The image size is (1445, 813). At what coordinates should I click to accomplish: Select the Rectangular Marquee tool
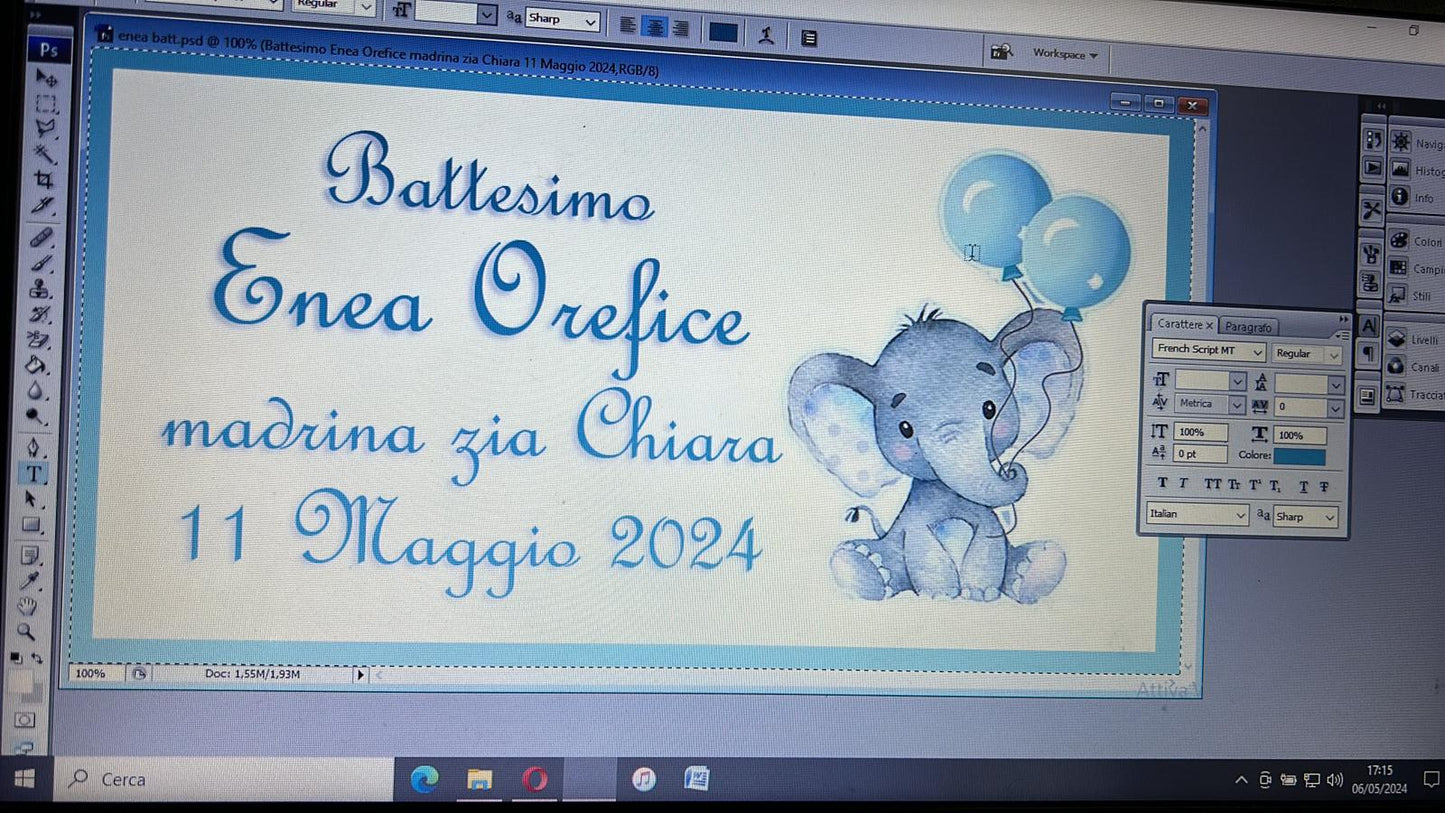(46, 103)
